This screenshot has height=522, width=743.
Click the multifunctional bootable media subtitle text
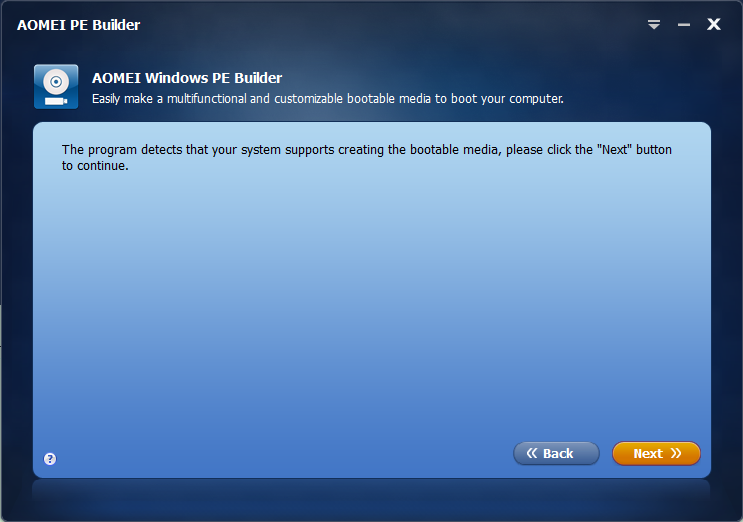click(x=328, y=99)
